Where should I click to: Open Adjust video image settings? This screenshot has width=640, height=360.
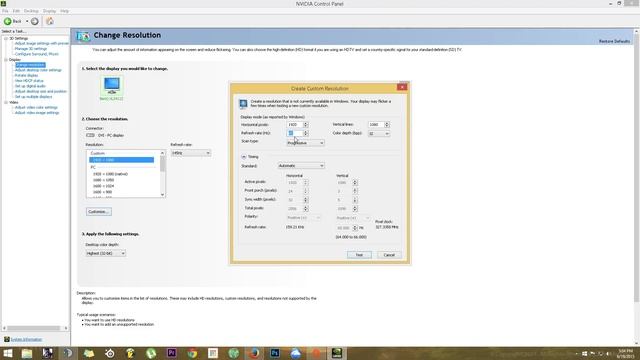[37, 113]
